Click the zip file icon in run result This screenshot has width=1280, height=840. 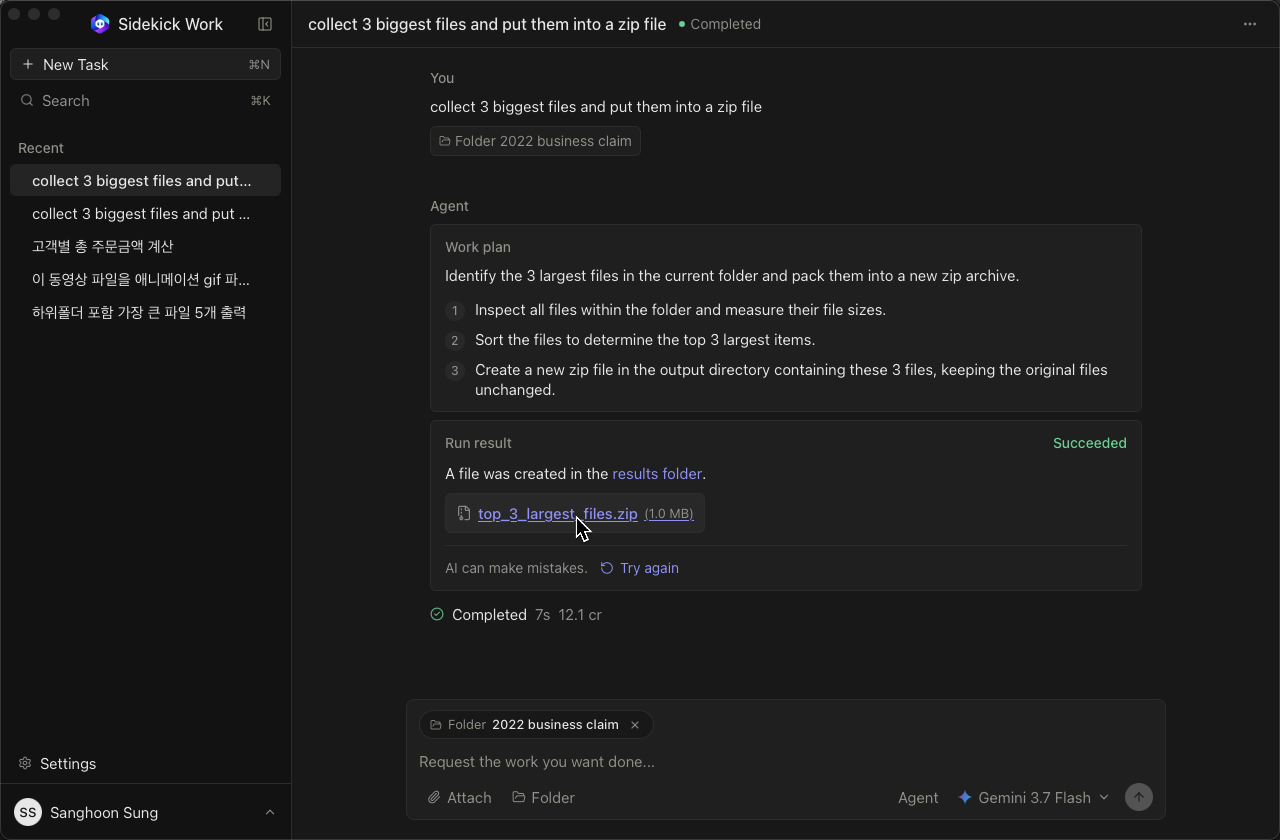pyautogui.click(x=464, y=513)
